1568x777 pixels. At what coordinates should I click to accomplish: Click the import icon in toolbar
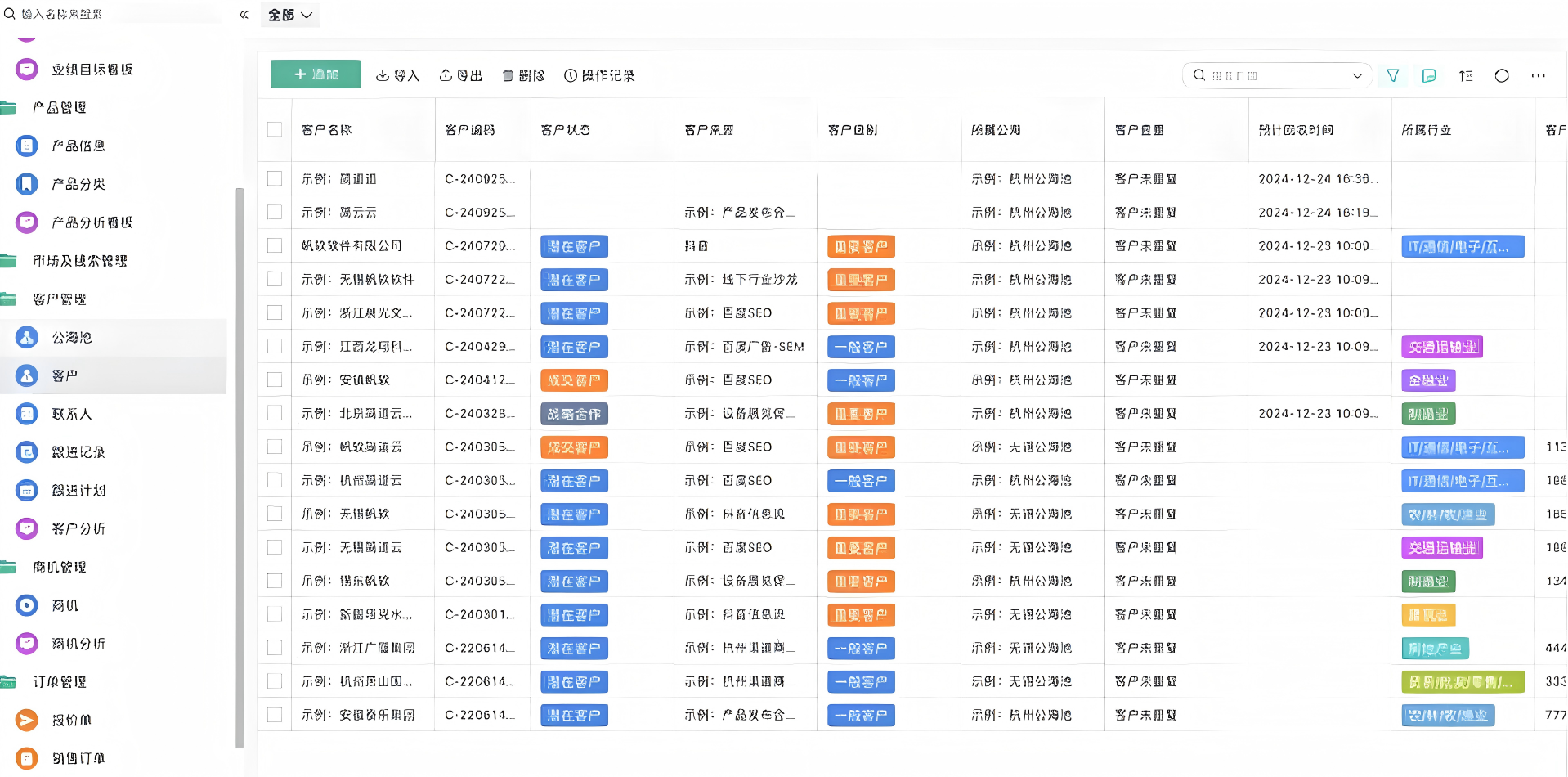click(382, 75)
